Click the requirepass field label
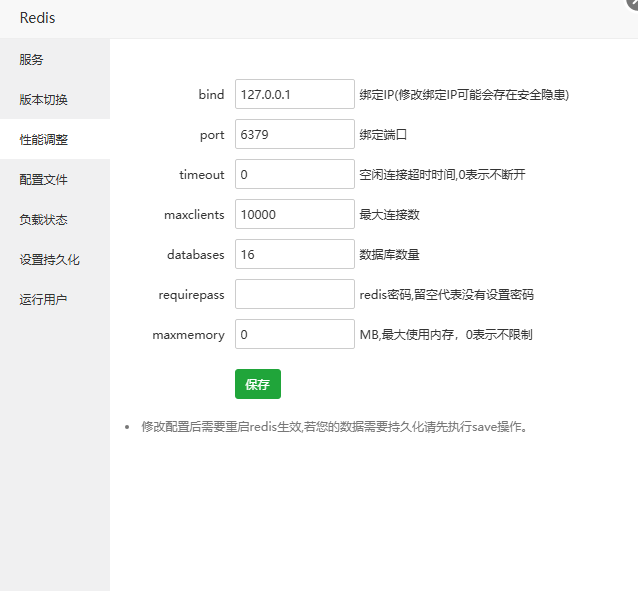This screenshot has height=591, width=638. (x=191, y=295)
